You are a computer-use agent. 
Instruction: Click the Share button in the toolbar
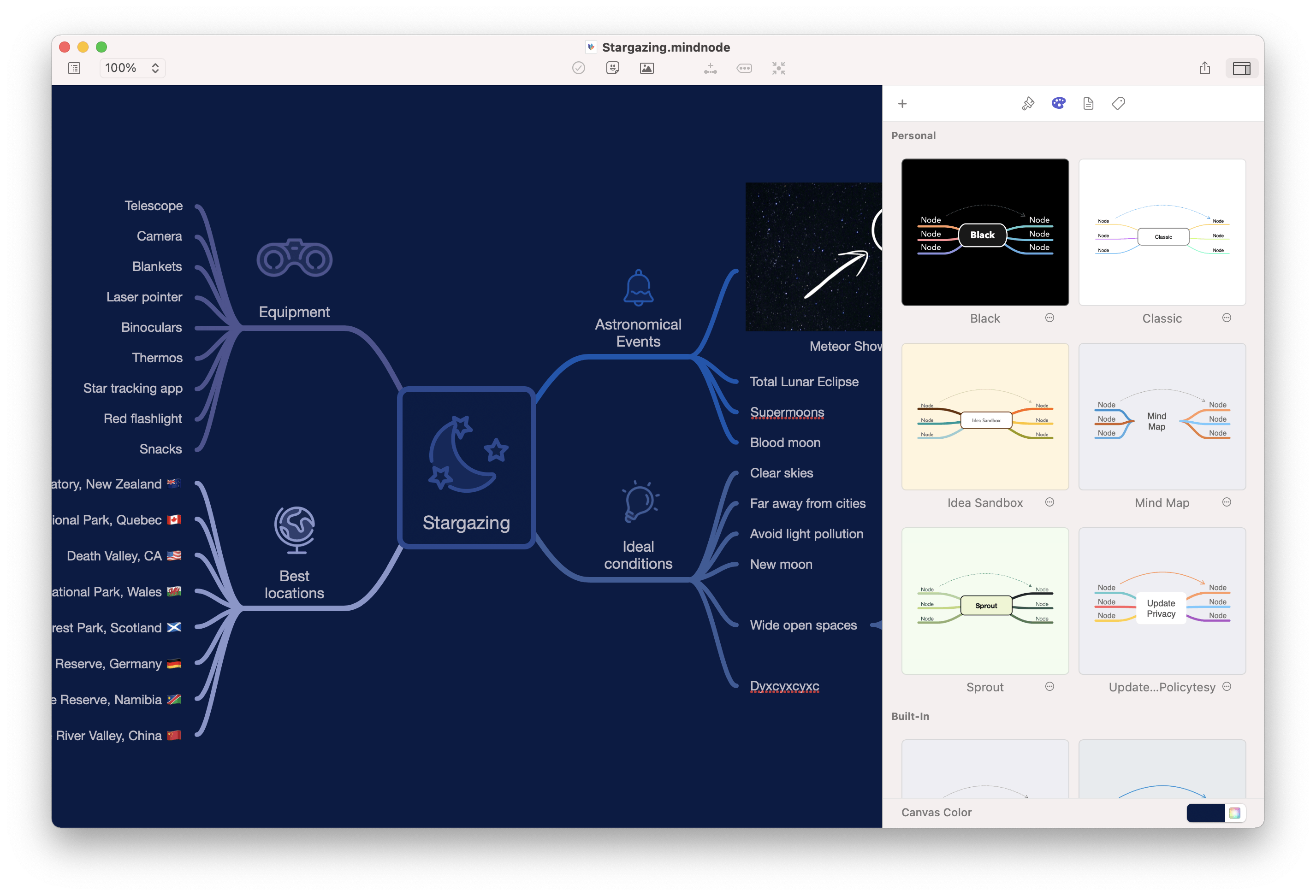(1204, 68)
